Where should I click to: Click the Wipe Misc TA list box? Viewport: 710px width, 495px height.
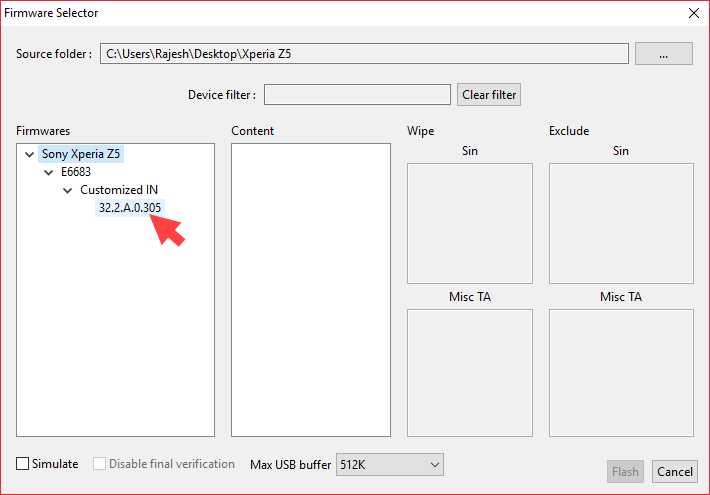470,373
